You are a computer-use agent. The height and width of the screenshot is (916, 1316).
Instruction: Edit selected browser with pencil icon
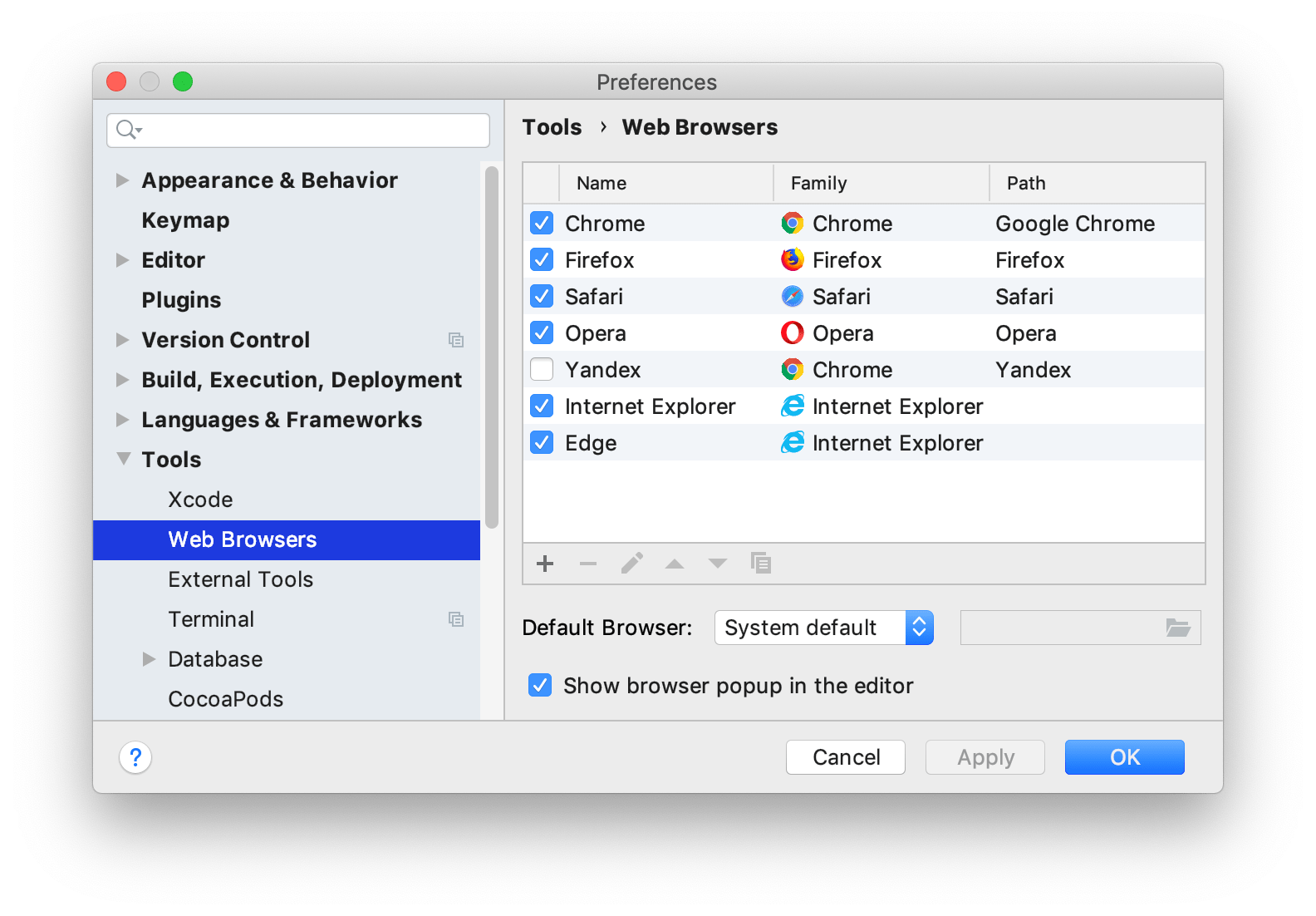[x=632, y=564]
